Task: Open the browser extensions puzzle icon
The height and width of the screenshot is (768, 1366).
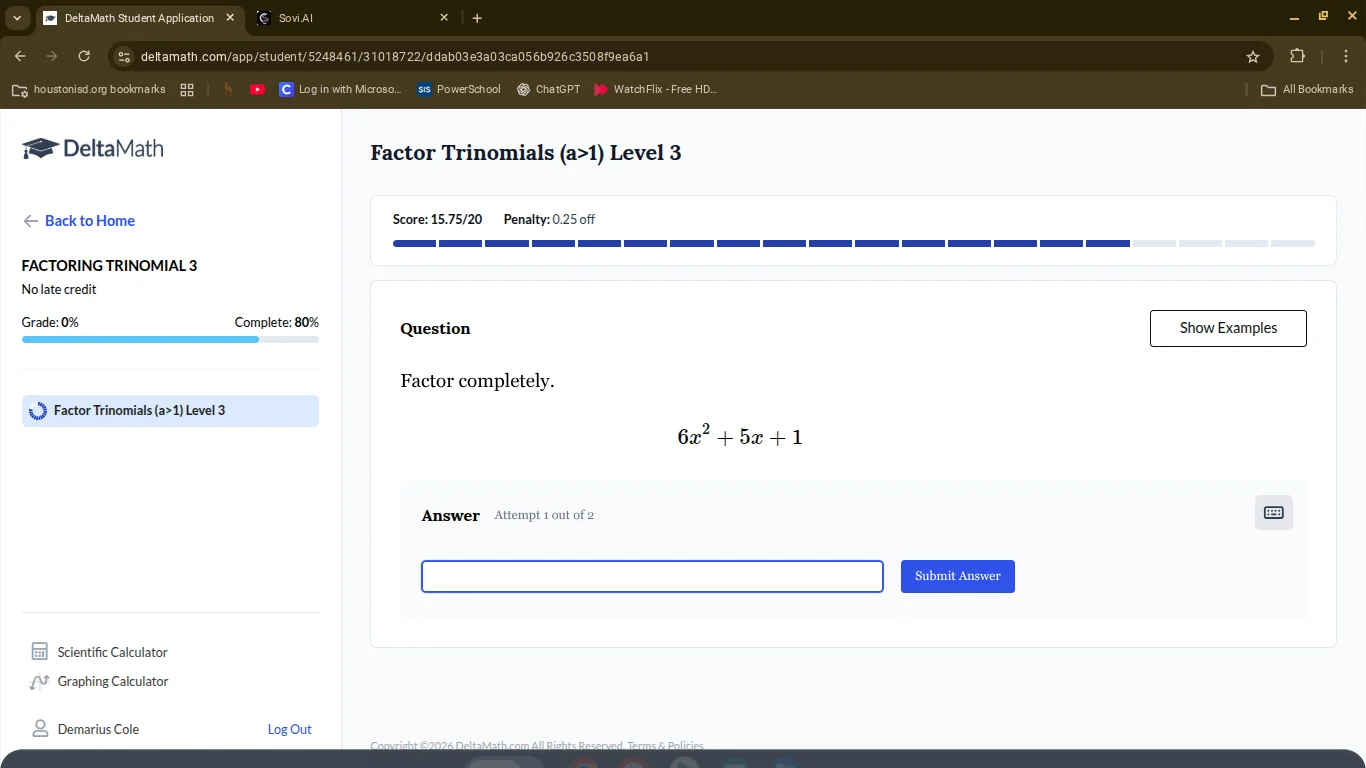Action: click(1298, 56)
